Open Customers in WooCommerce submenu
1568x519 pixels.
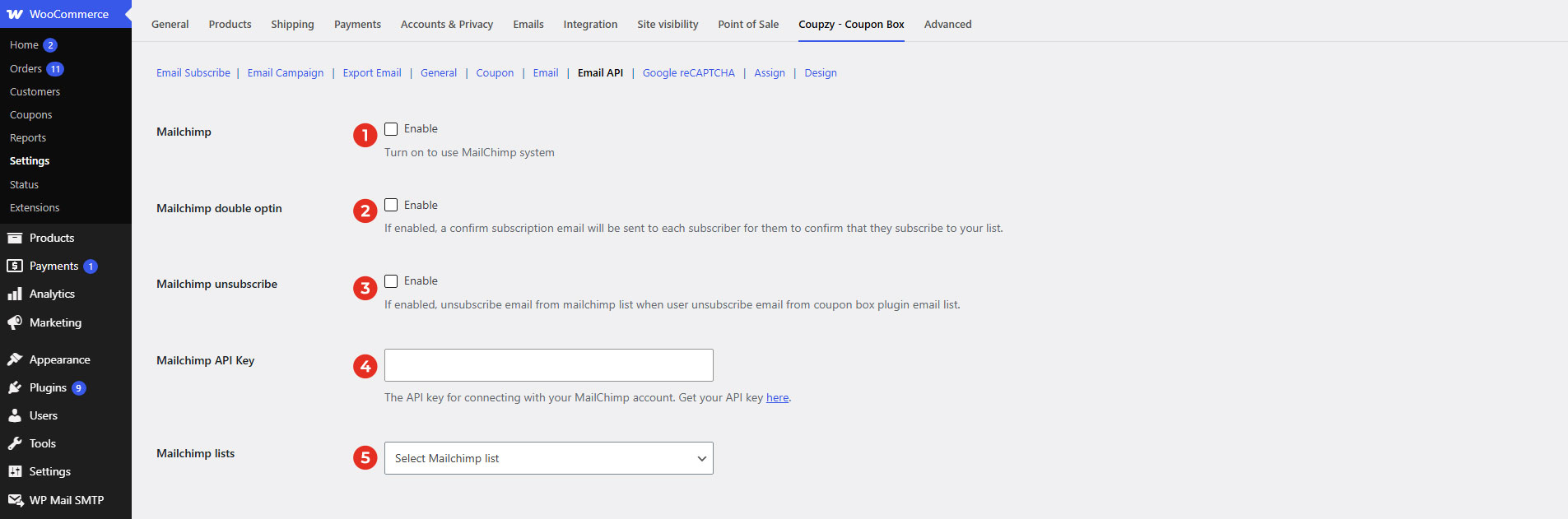35,91
